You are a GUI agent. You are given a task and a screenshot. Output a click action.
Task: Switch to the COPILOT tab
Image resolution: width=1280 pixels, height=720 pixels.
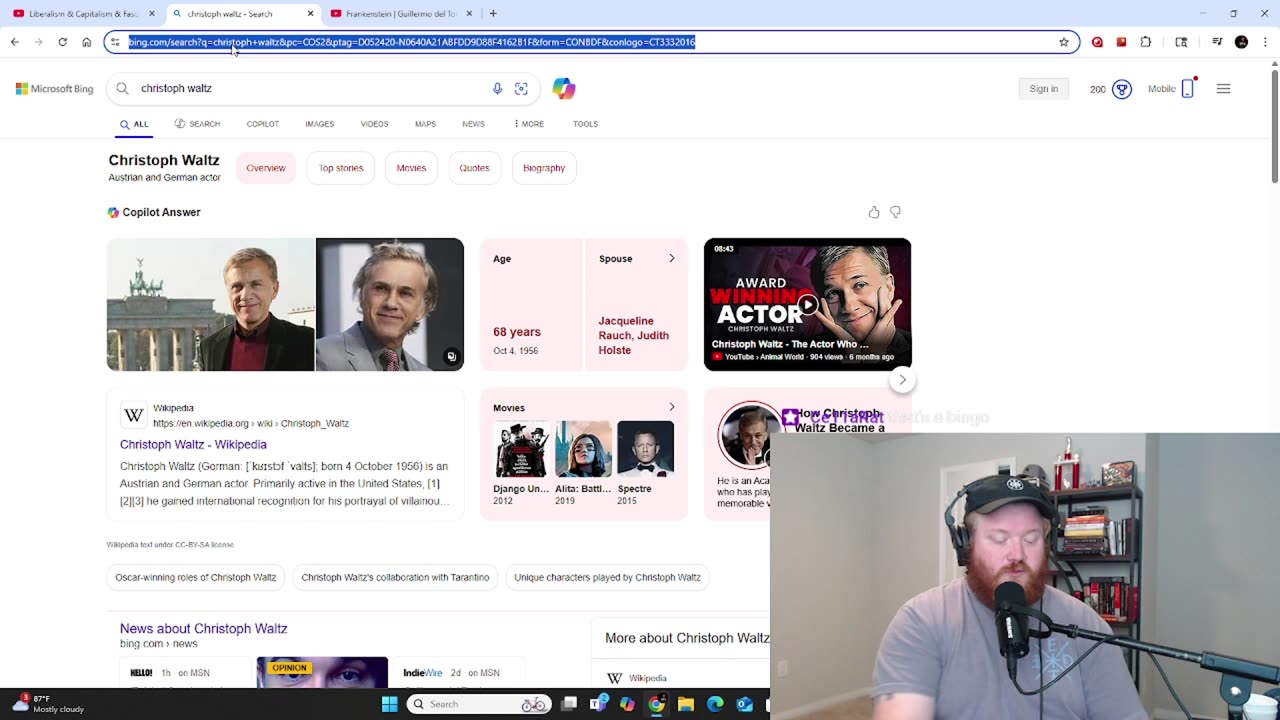click(x=263, y=124)
